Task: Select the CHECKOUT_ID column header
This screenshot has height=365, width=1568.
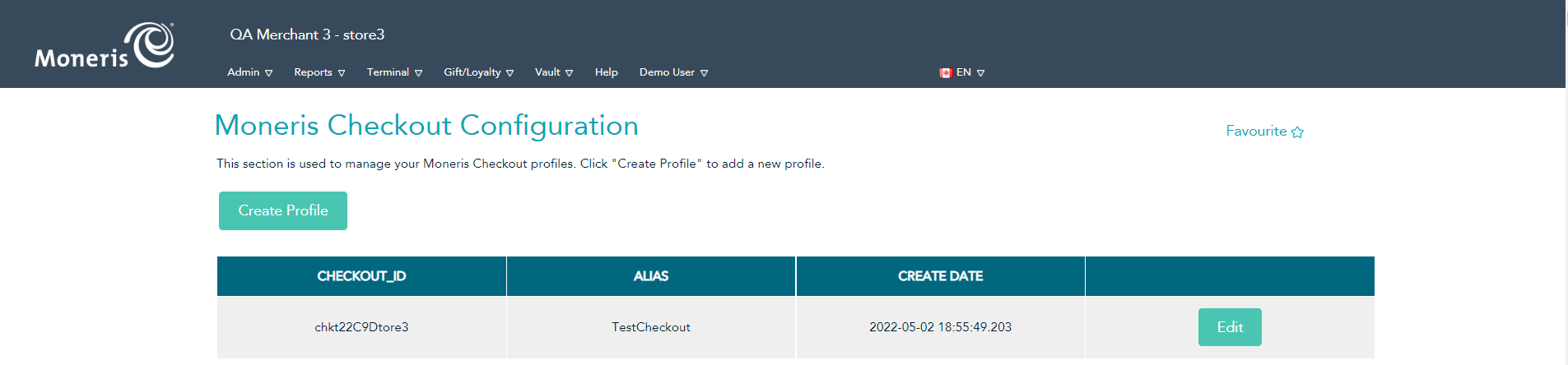Action: (361, 276)
